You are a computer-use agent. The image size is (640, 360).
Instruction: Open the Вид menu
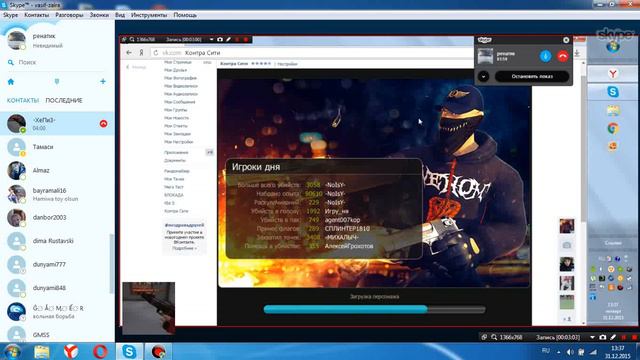coord(120,15)
